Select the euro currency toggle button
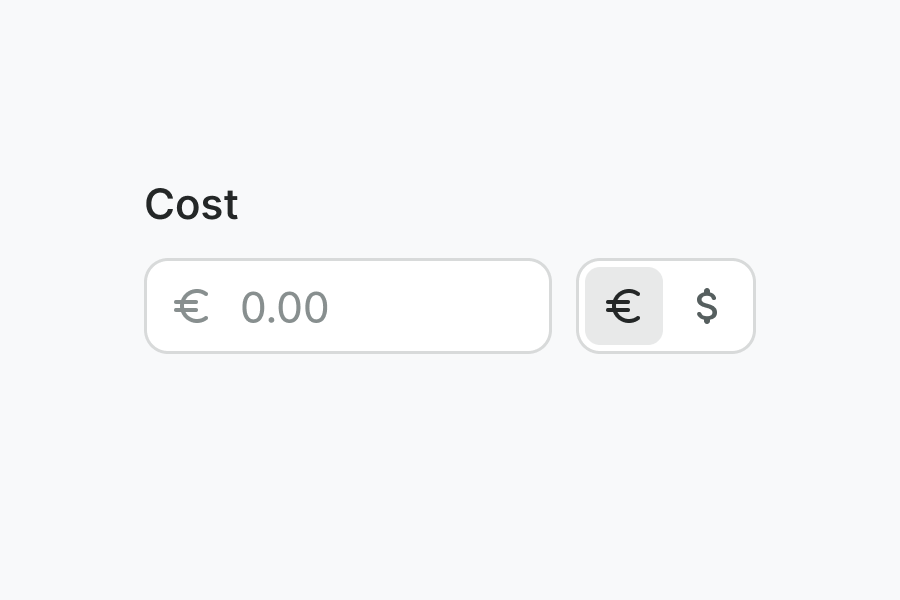The height and width of the screenshot is (600, 900). [x=624, y=306]
